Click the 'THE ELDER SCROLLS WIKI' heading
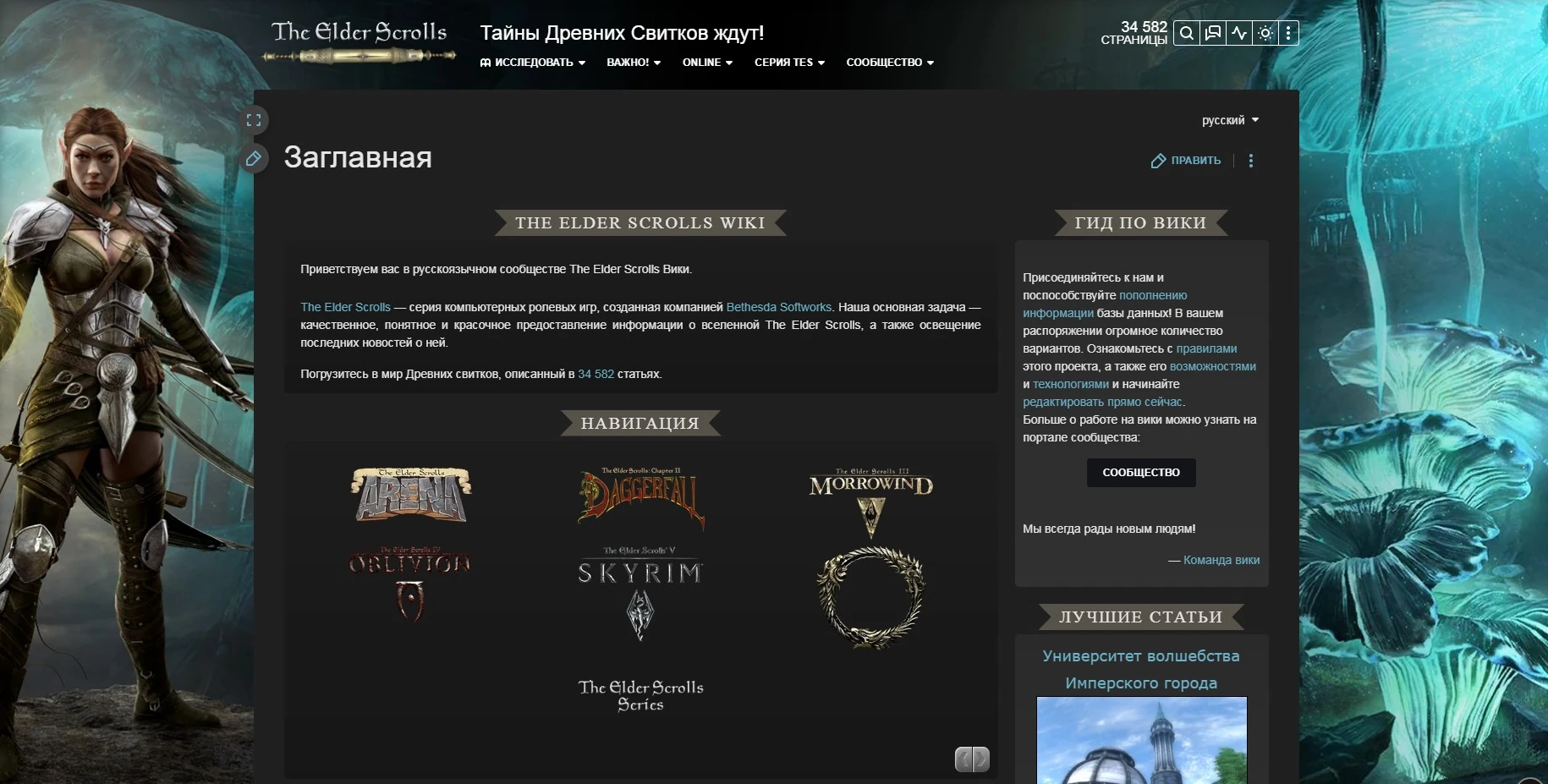1548x784 pixels. click(x=640, y=223)
